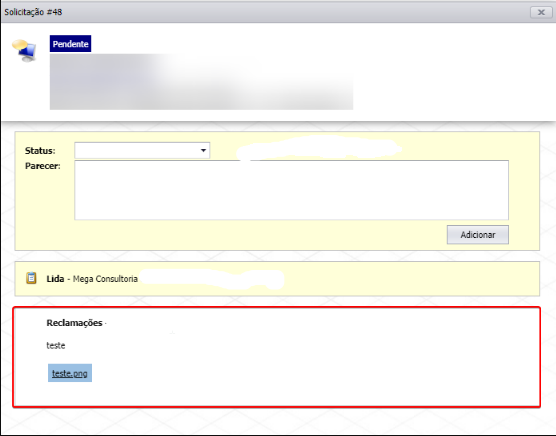Click empty area of the Lida history row
556x436 pixels.
pos(408,279)
